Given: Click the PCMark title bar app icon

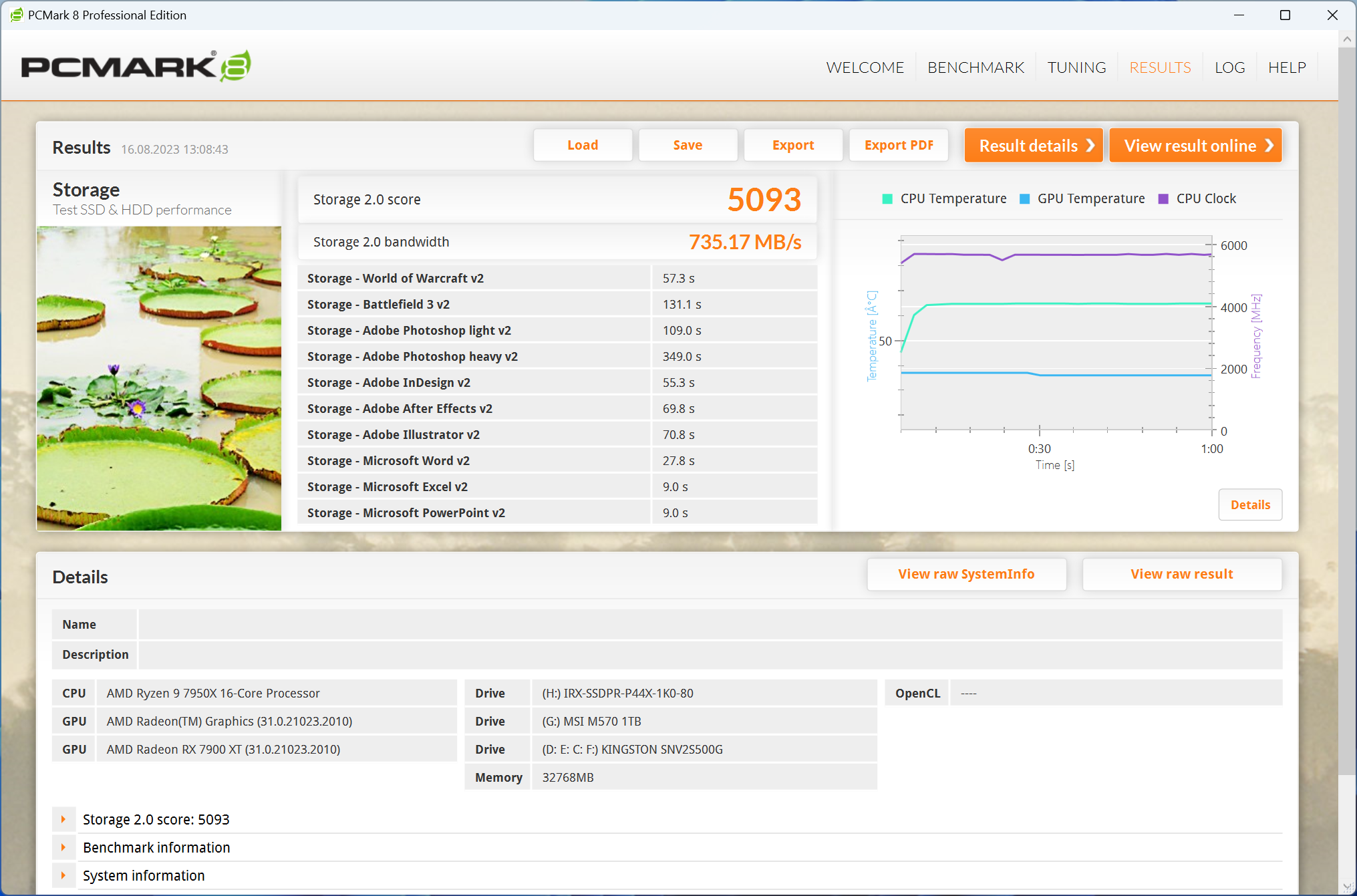Looking at the screenshot, I should click(x=16, y=15).
